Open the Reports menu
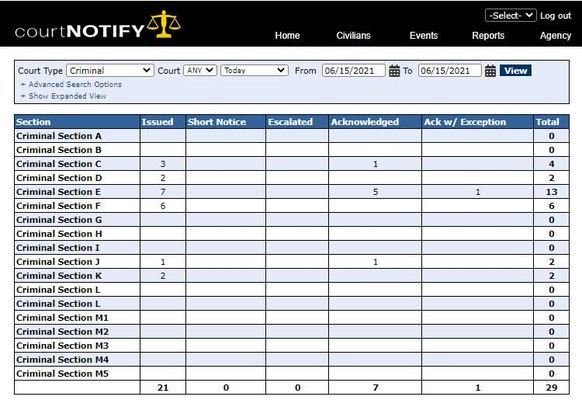The image size is (582, 400). coord(488,36)
